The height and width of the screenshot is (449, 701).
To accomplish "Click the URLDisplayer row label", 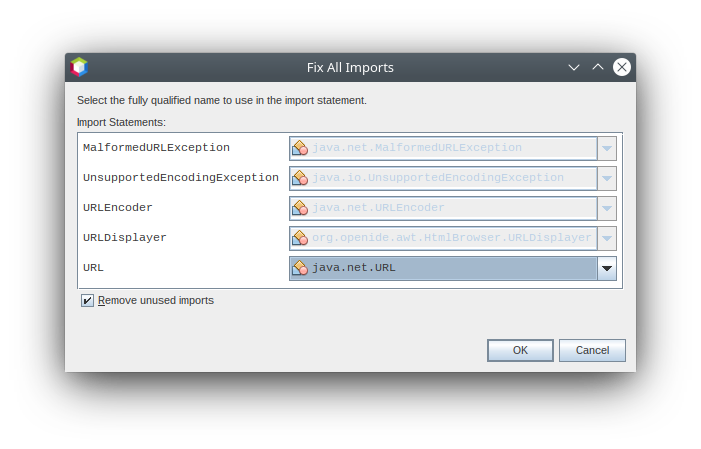I will coord(125,238).
